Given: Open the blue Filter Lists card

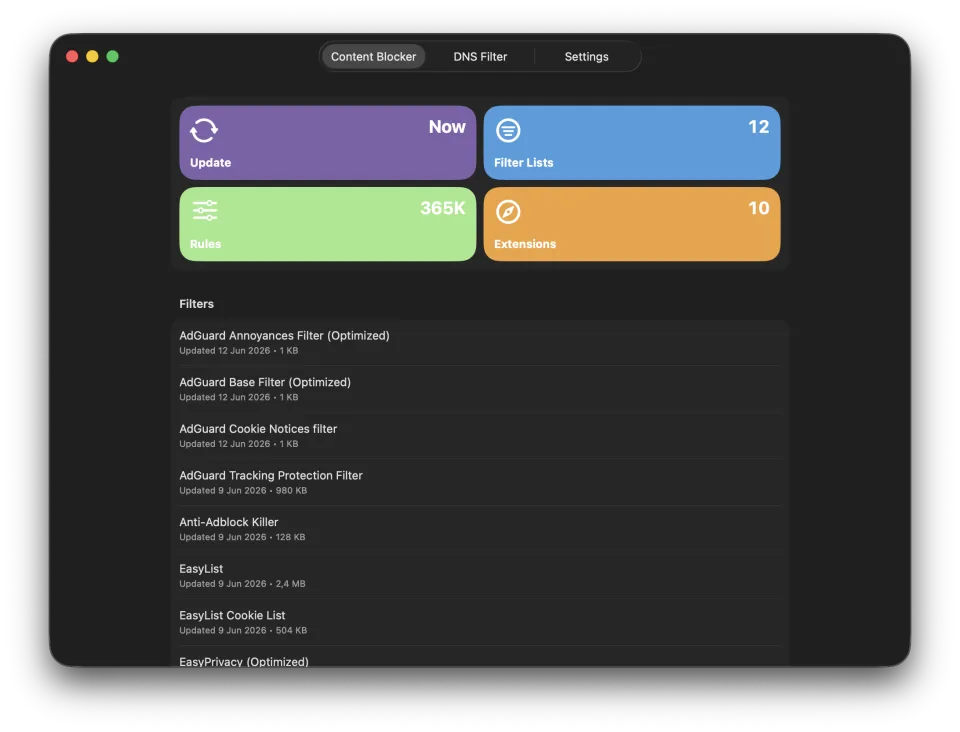Looking at the screenshot, I should click(632, 143).
